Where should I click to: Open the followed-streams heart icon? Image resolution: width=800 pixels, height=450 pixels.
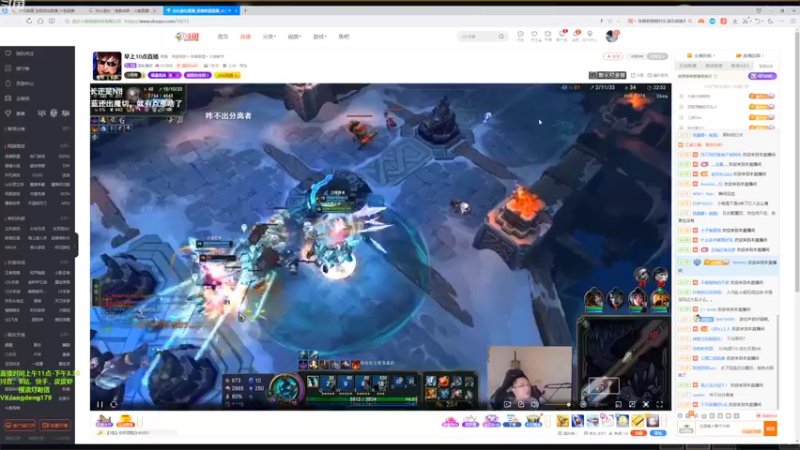534,35
